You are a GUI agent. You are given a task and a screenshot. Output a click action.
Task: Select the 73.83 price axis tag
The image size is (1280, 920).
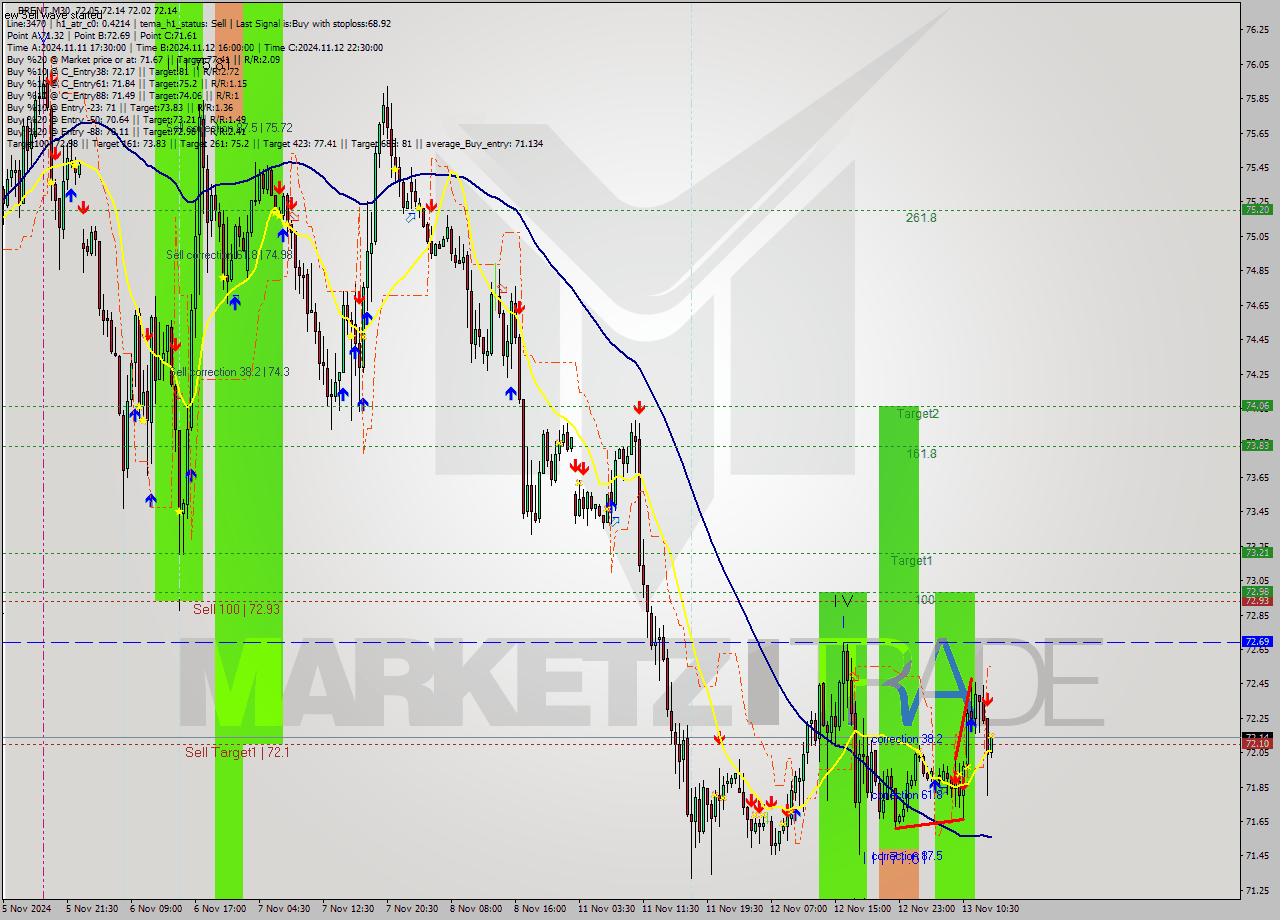(x=1257, y=445)
